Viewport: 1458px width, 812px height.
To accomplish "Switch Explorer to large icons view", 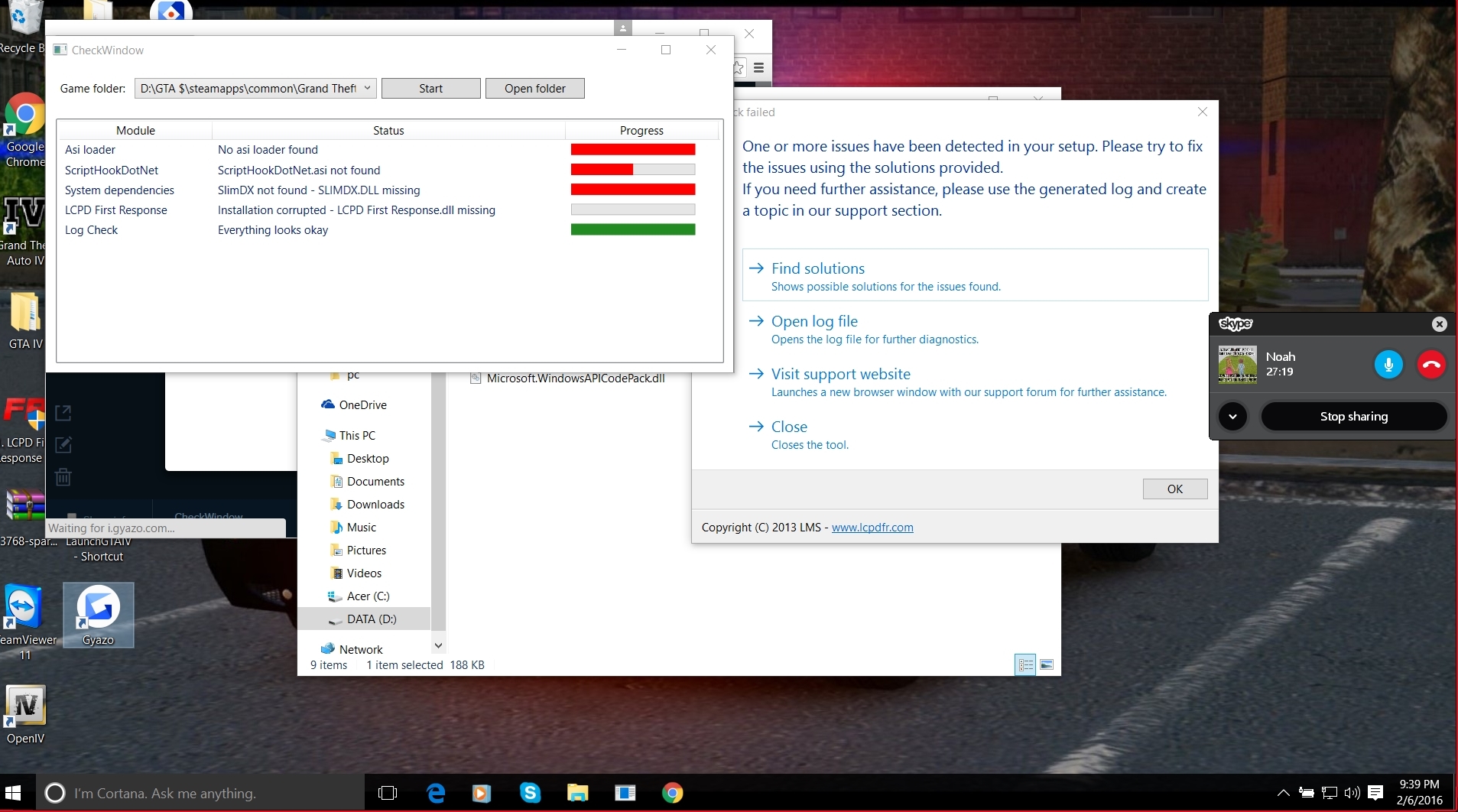I will pyautogui.click(x=1047, y=665).
